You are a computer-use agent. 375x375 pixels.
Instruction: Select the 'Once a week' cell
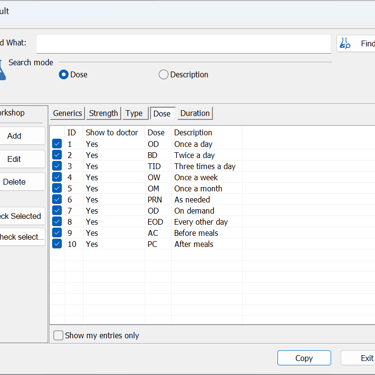(x=196, y=177)
